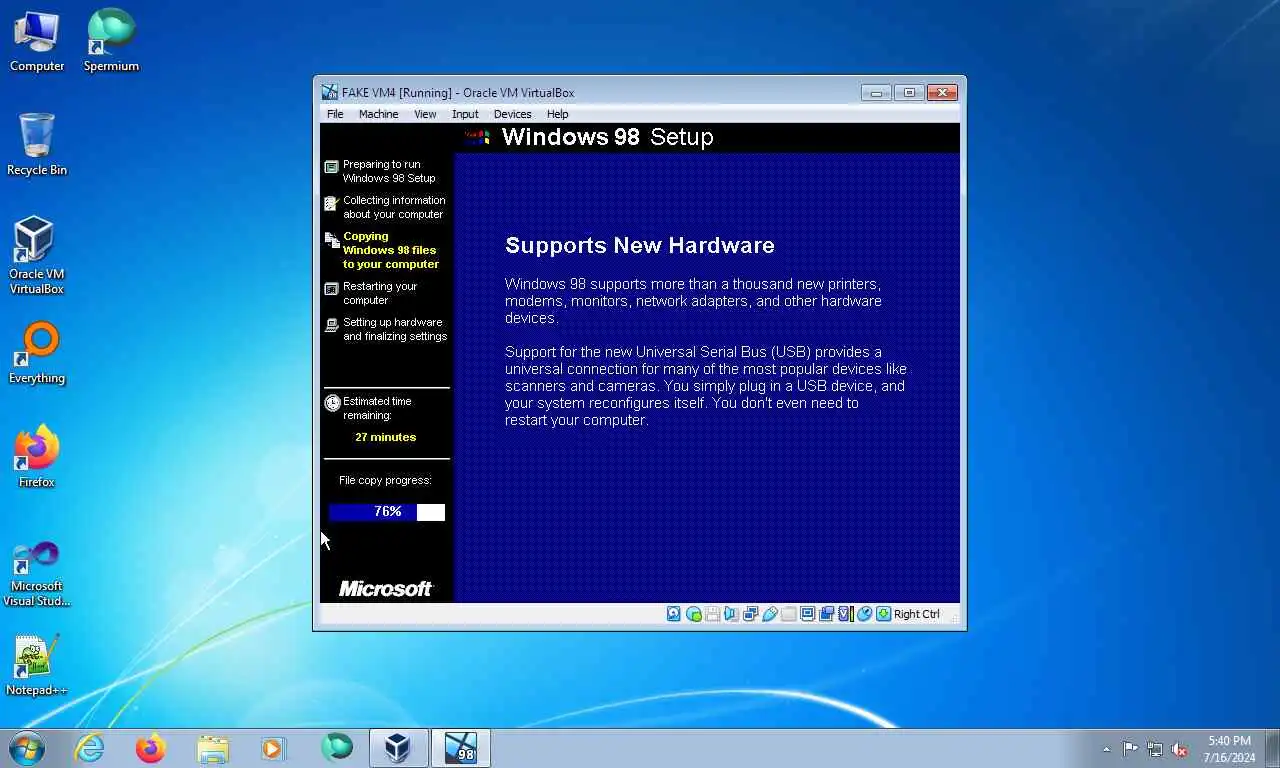Click the 5:40 PM taskbar clock
This screenshot has width=1280, height=768.
click(1229, 749)
